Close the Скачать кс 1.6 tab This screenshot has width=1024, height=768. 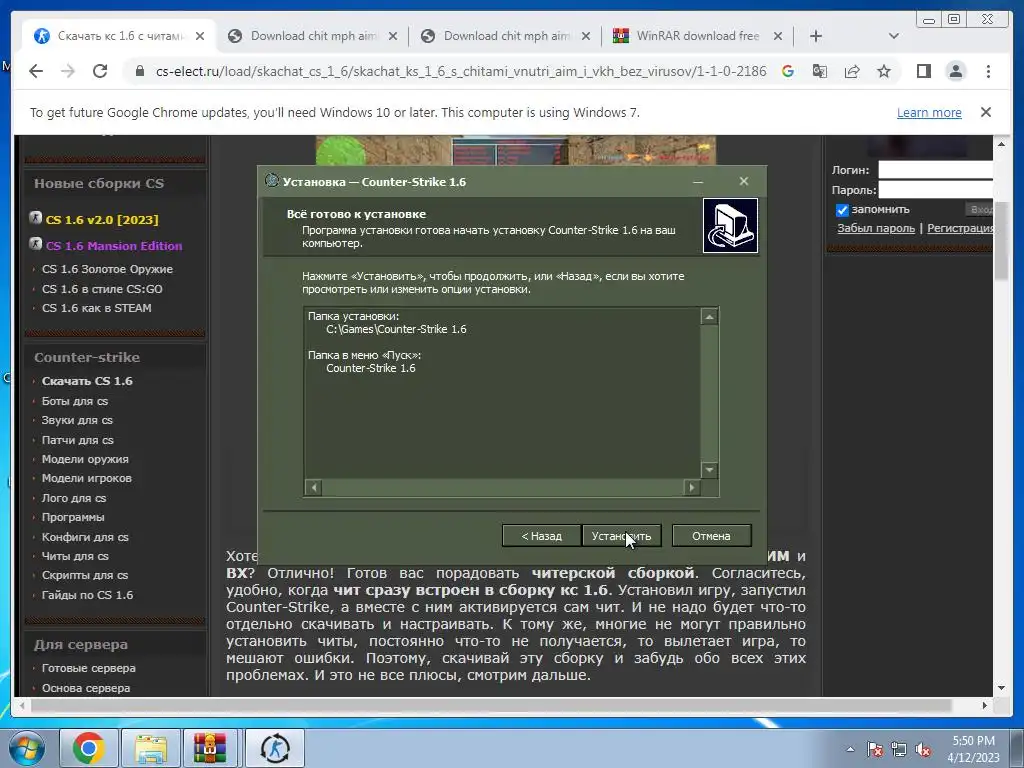click(x=200, y=36)
